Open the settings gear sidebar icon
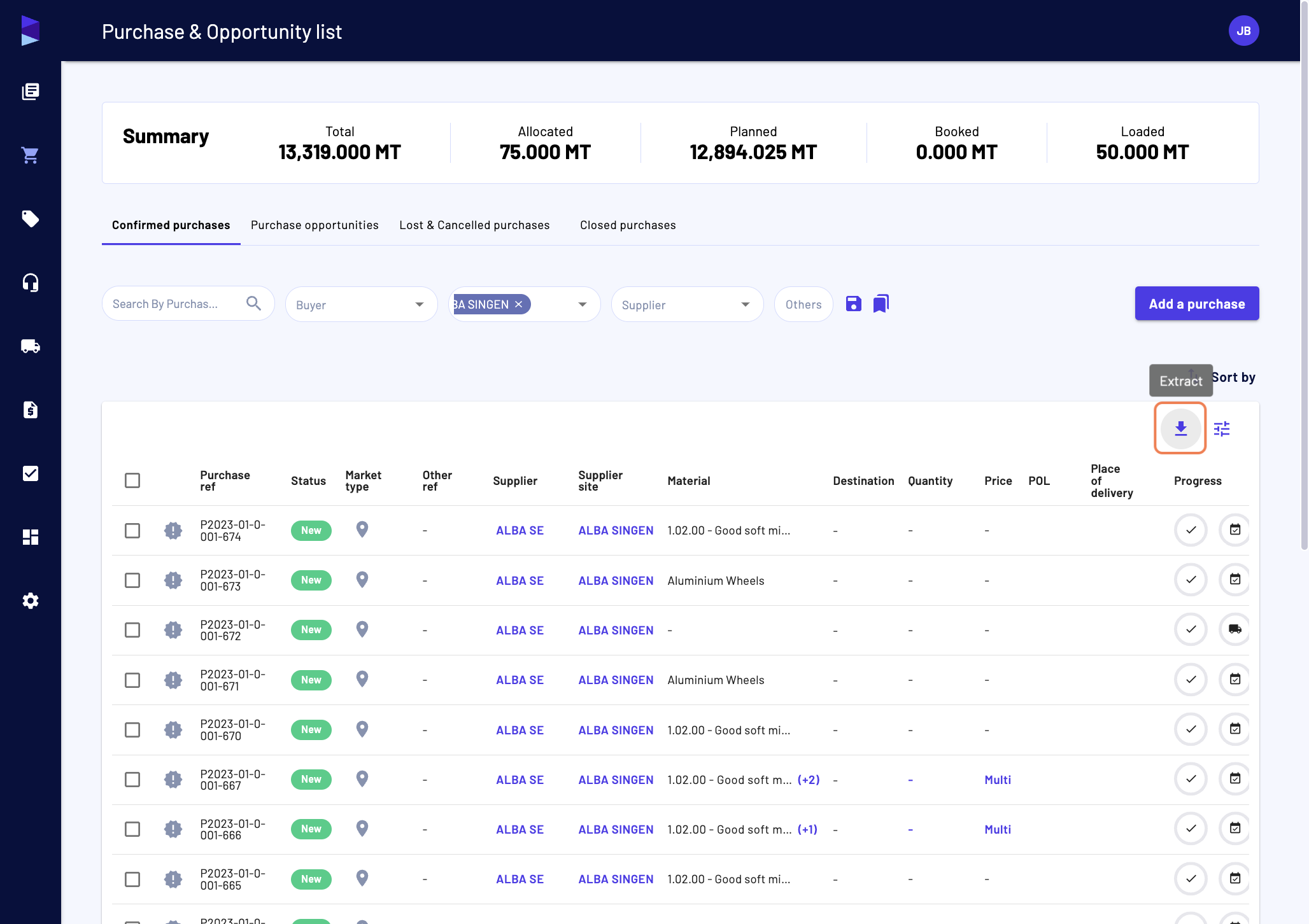 (x=30, y=601)
